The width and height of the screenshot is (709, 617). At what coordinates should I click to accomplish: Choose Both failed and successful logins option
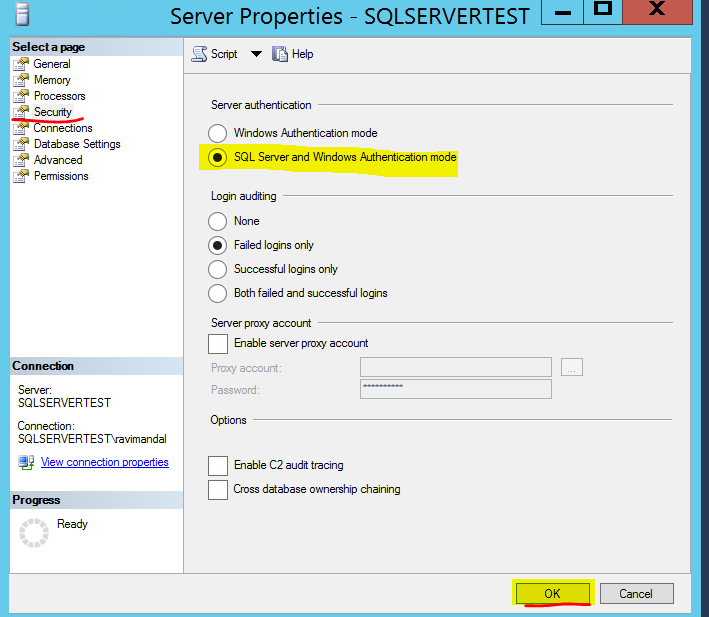(218, 293)
